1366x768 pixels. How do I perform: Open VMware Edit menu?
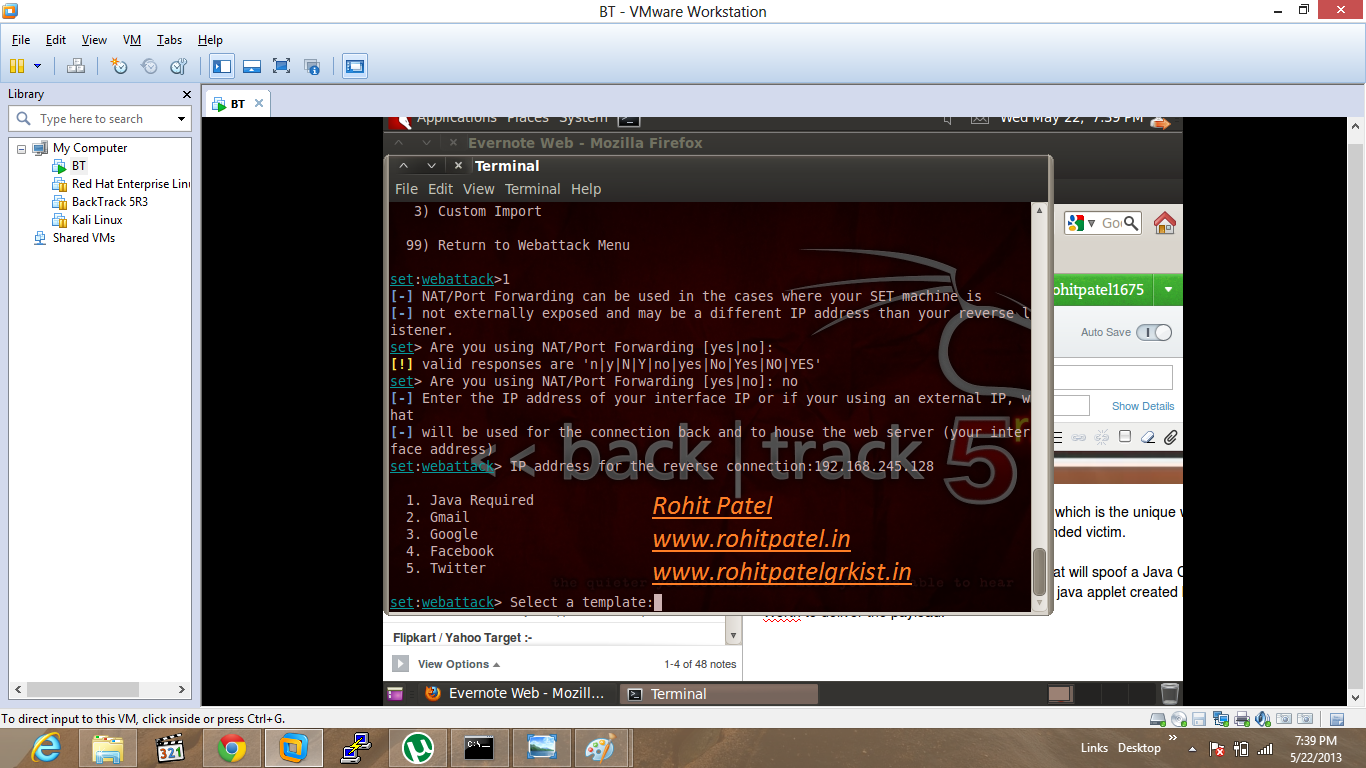tap(56, 40)
